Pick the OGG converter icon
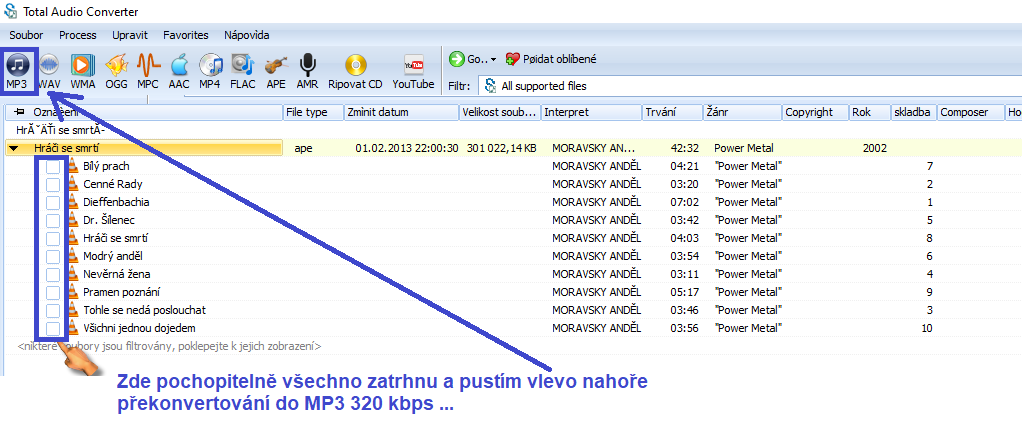 point(116,70)
